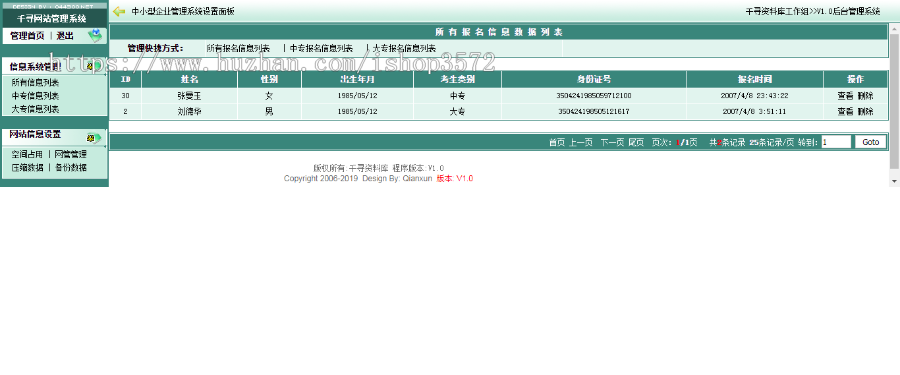900x375 pixels.
Task: Click the 千寻网站管理系统 title
Action: 52,19
